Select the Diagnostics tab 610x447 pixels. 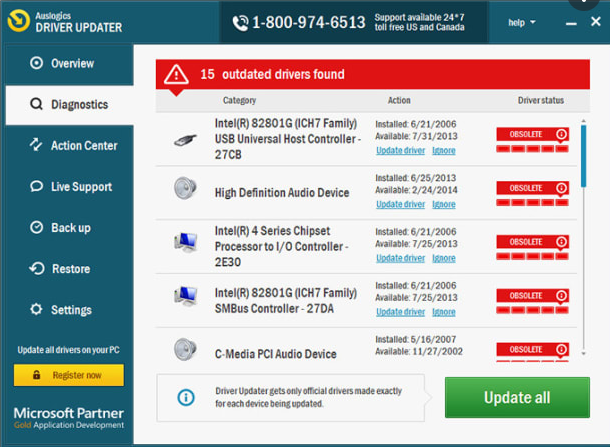(x=70, y=105)
